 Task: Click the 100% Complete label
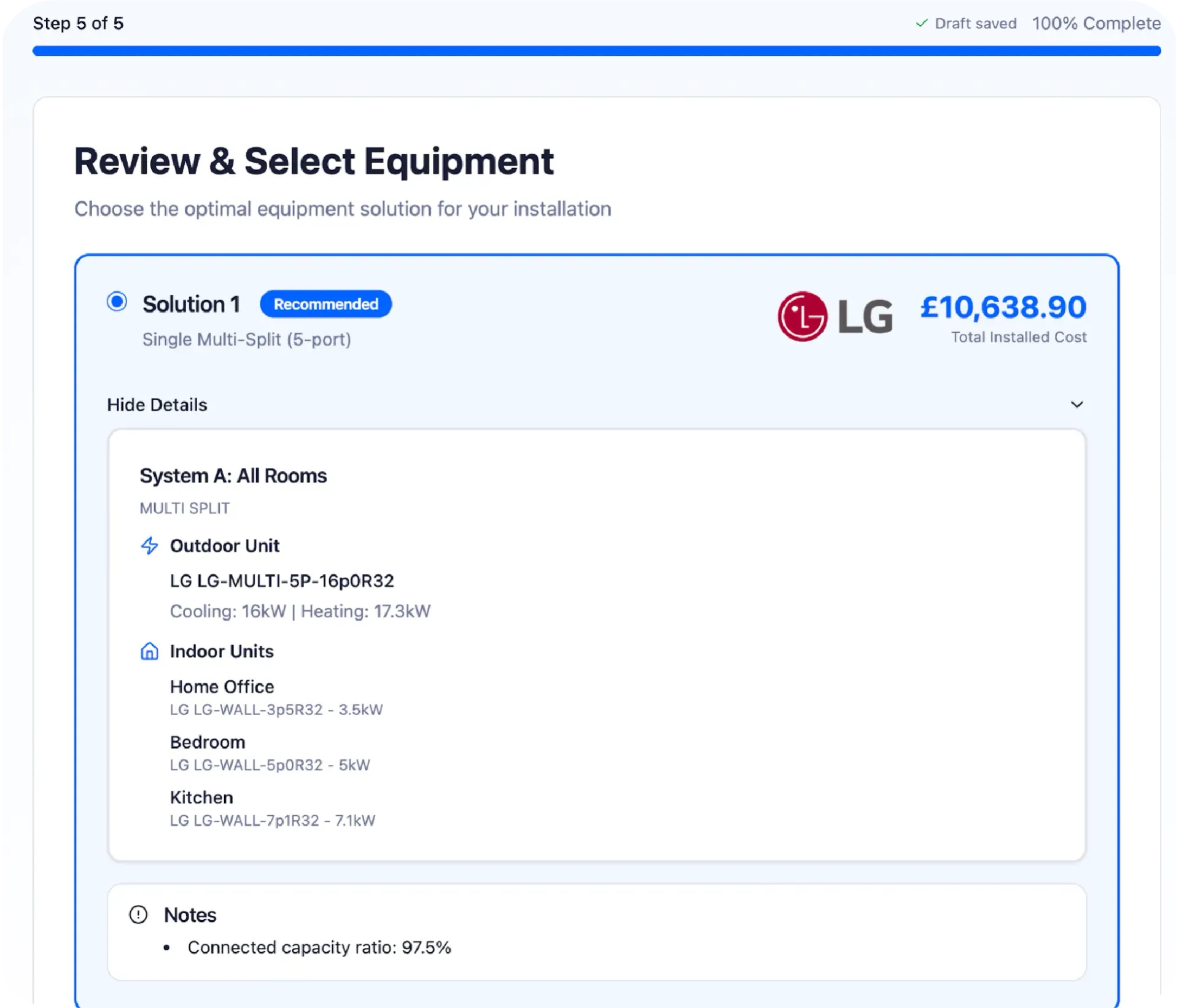1096,23
